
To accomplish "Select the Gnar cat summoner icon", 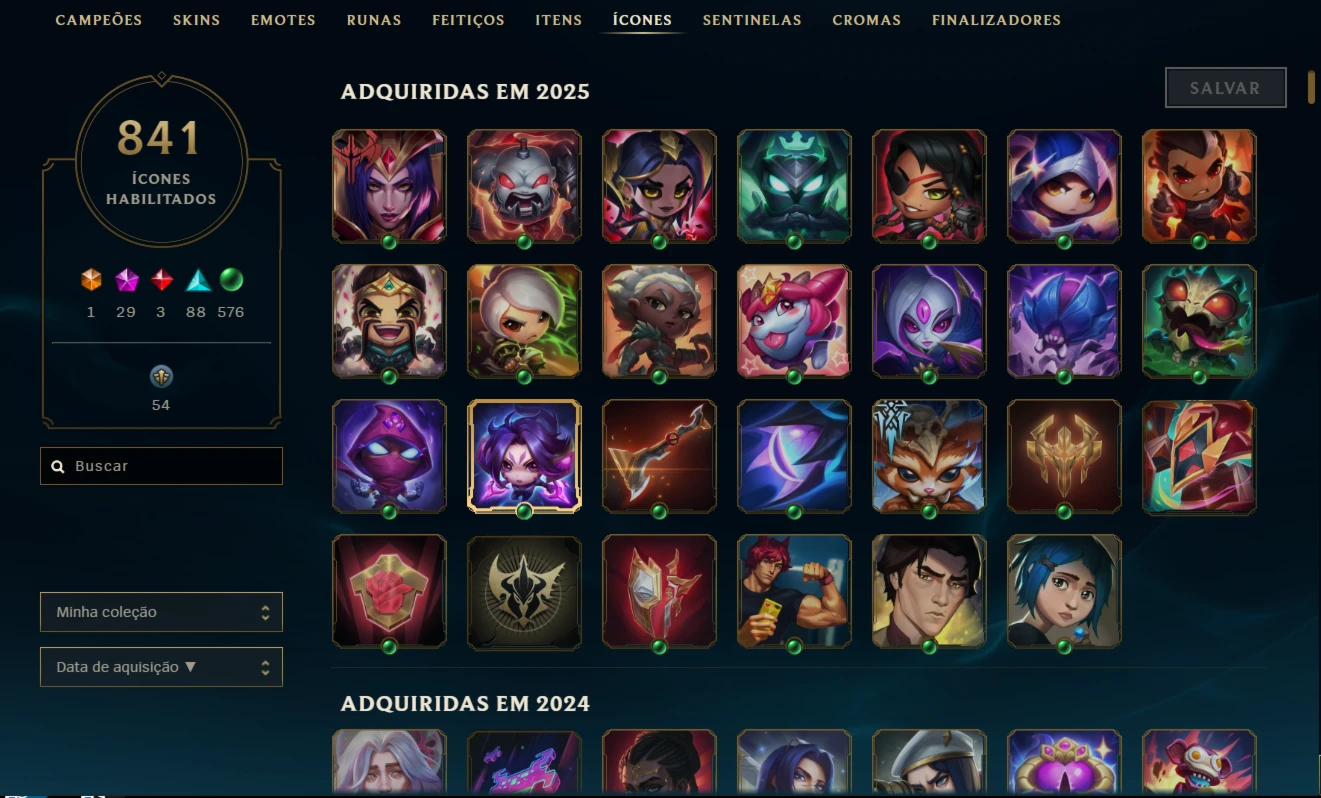I will coord(929,457).
